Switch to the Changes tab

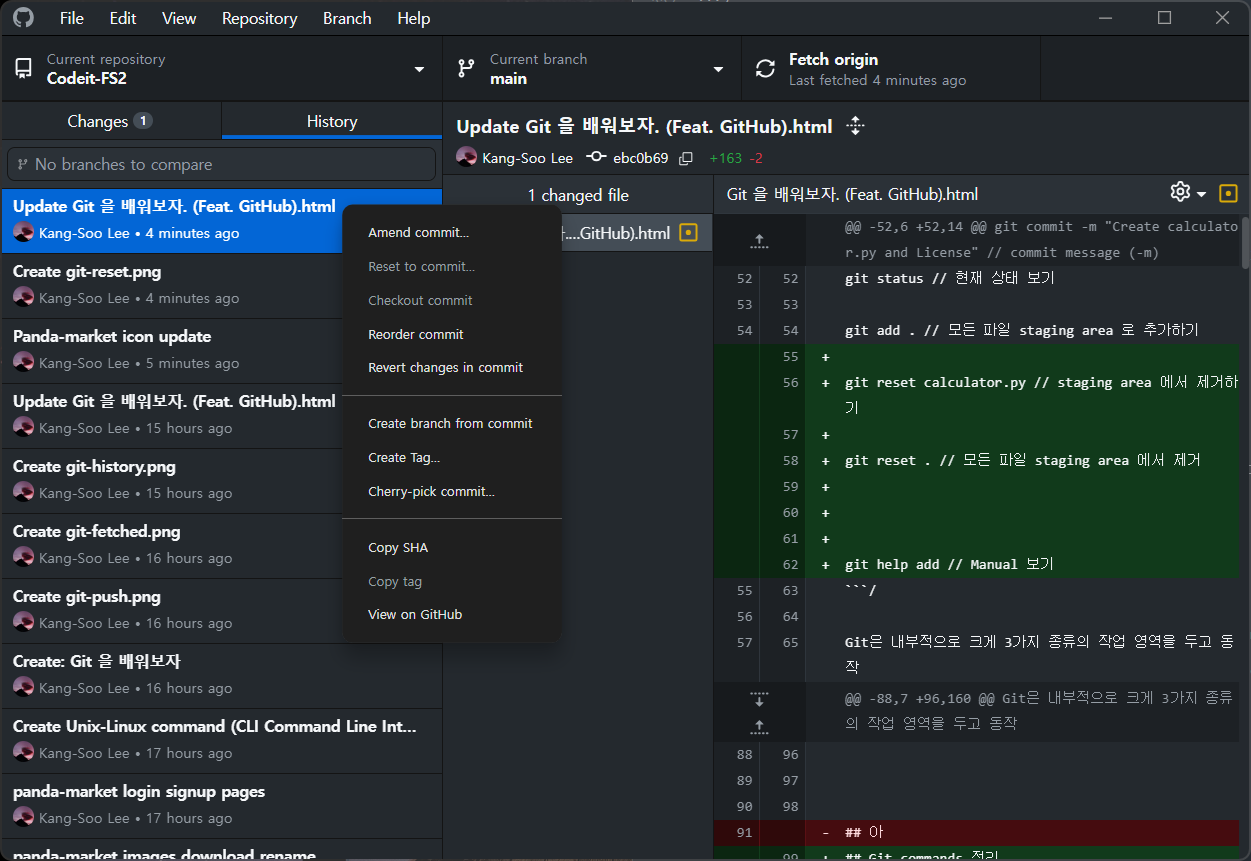coord(111,121)
